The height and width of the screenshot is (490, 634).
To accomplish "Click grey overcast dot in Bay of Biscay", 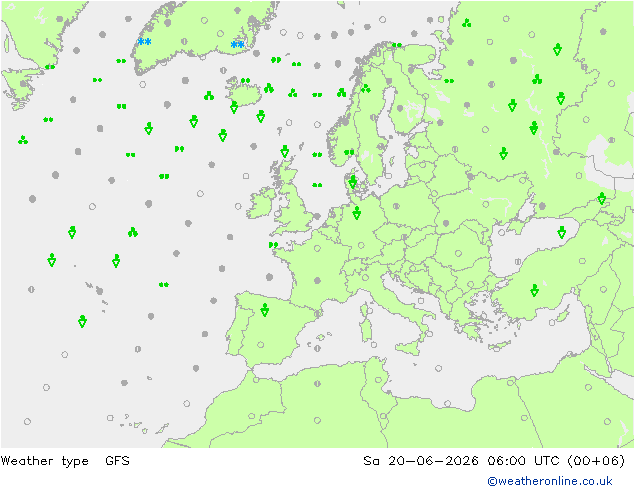I will [x=270, y=277].
